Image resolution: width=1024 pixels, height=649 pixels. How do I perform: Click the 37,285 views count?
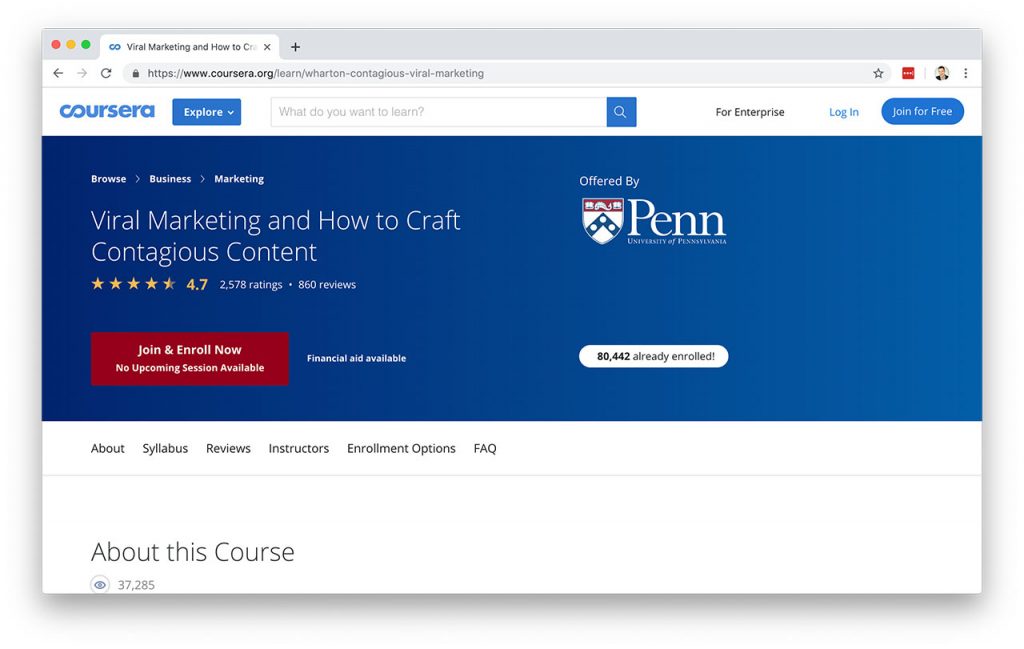tap(136, 585)
